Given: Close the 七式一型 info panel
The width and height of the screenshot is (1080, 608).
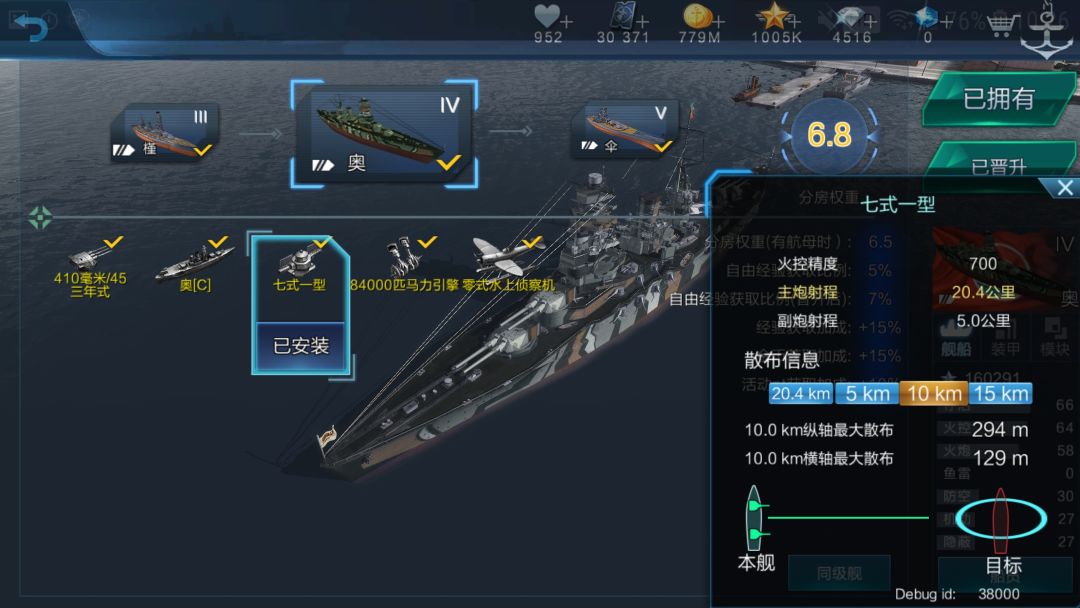Looking at the screenshot, I should pos(1065,187).
